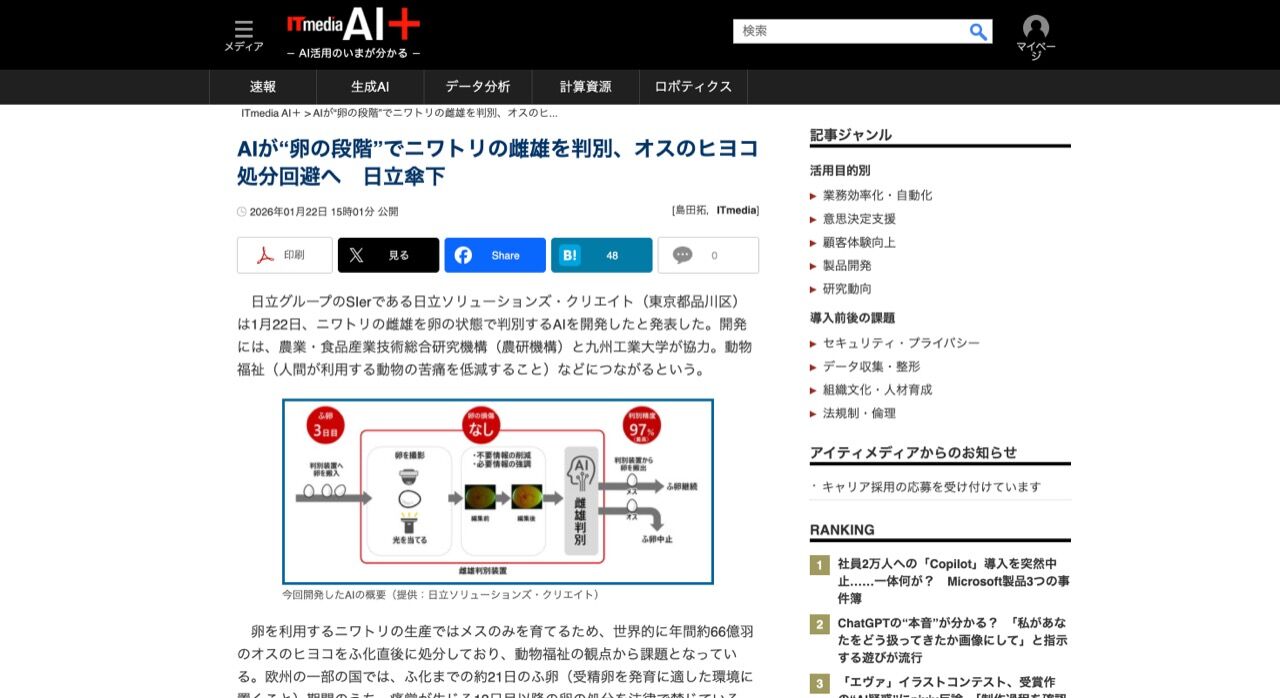
Task: Focus the search input field
Action: [x=851, y=32]
